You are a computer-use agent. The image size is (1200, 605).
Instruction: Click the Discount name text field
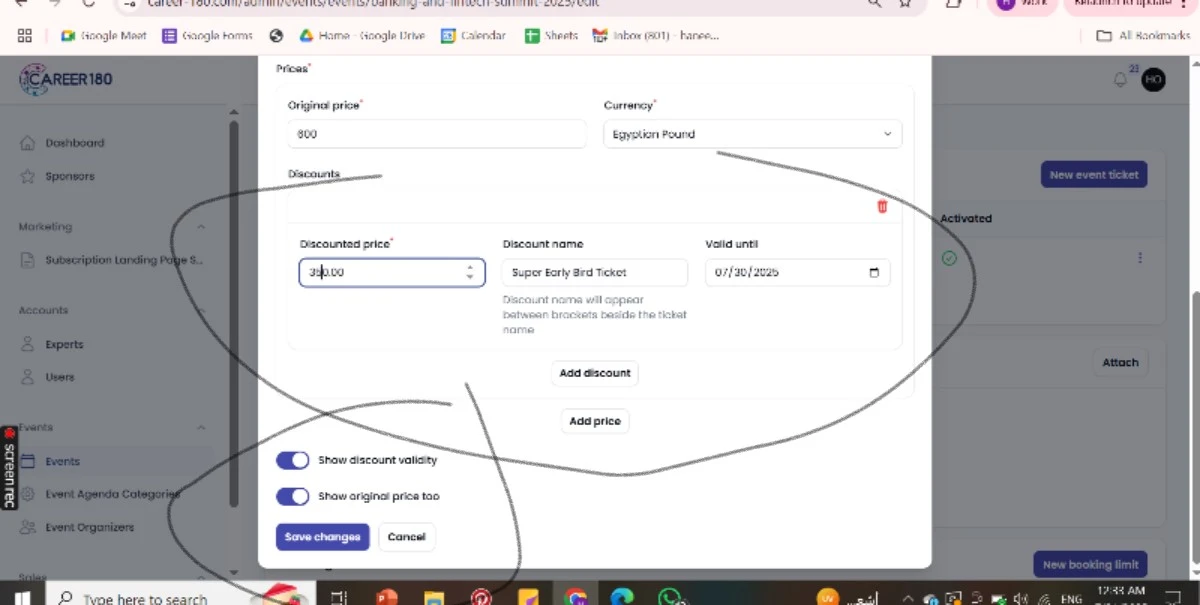pyautogui.click(x=594, y=272)
